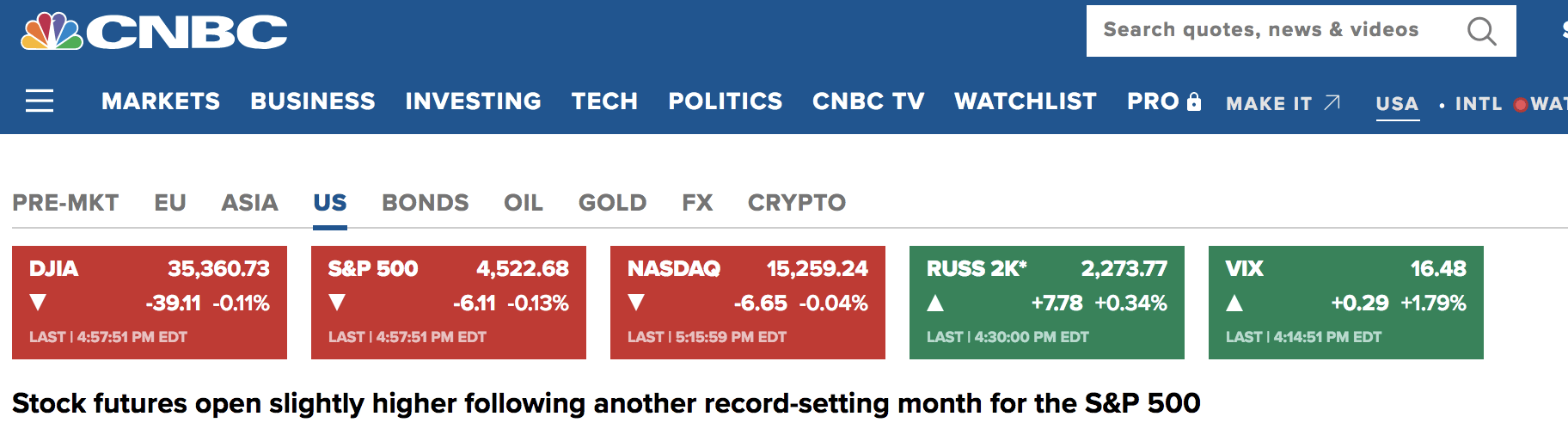Open the S&P 500 quote card
The image size is (1568, 435).
pos(449,302)
